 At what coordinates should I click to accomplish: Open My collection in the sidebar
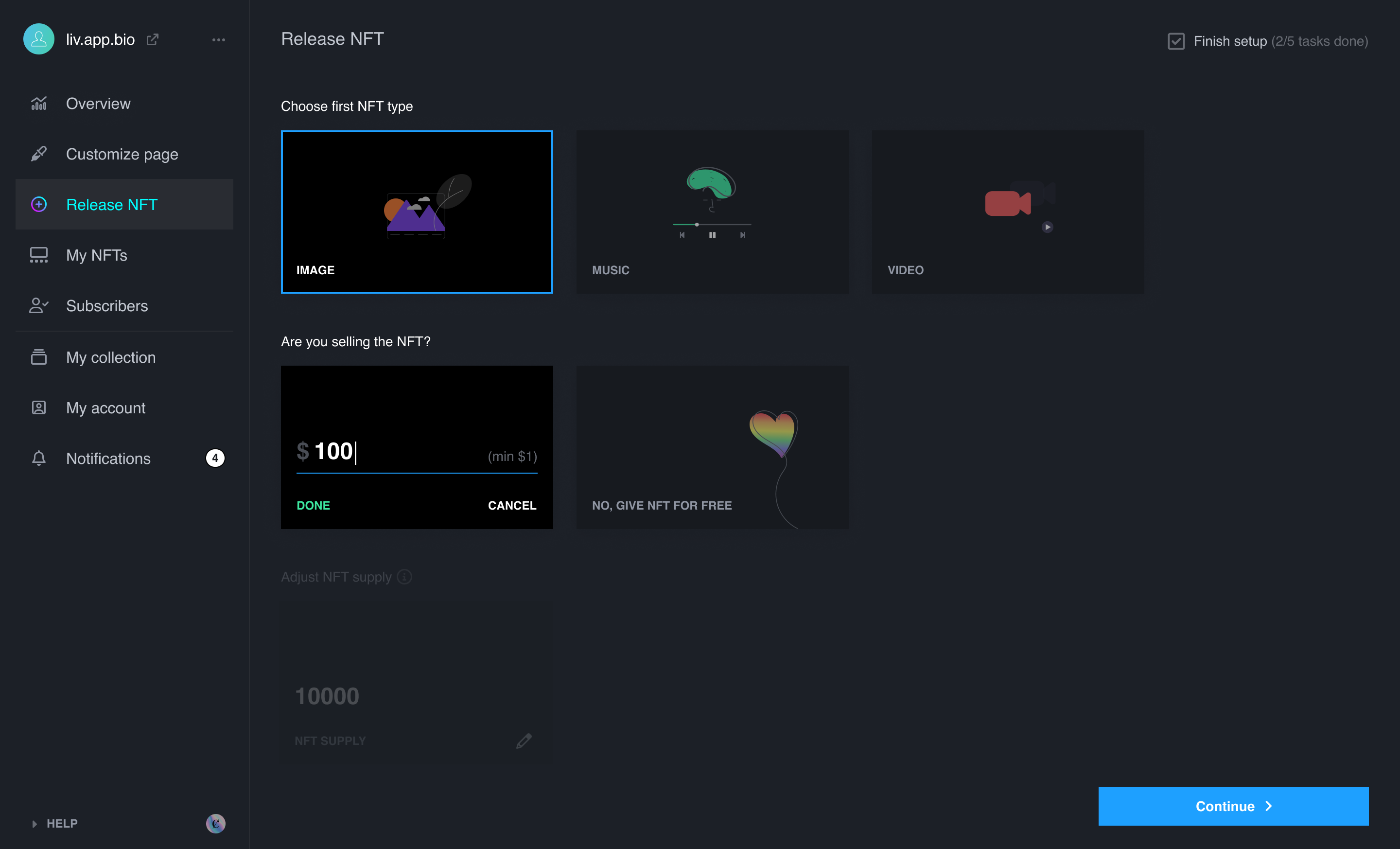pos(110,357)
